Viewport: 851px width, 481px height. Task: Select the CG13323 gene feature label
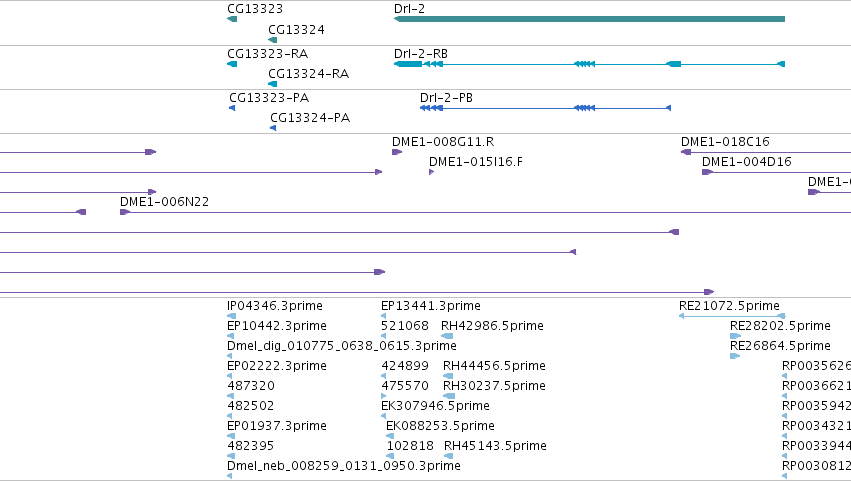255,9
